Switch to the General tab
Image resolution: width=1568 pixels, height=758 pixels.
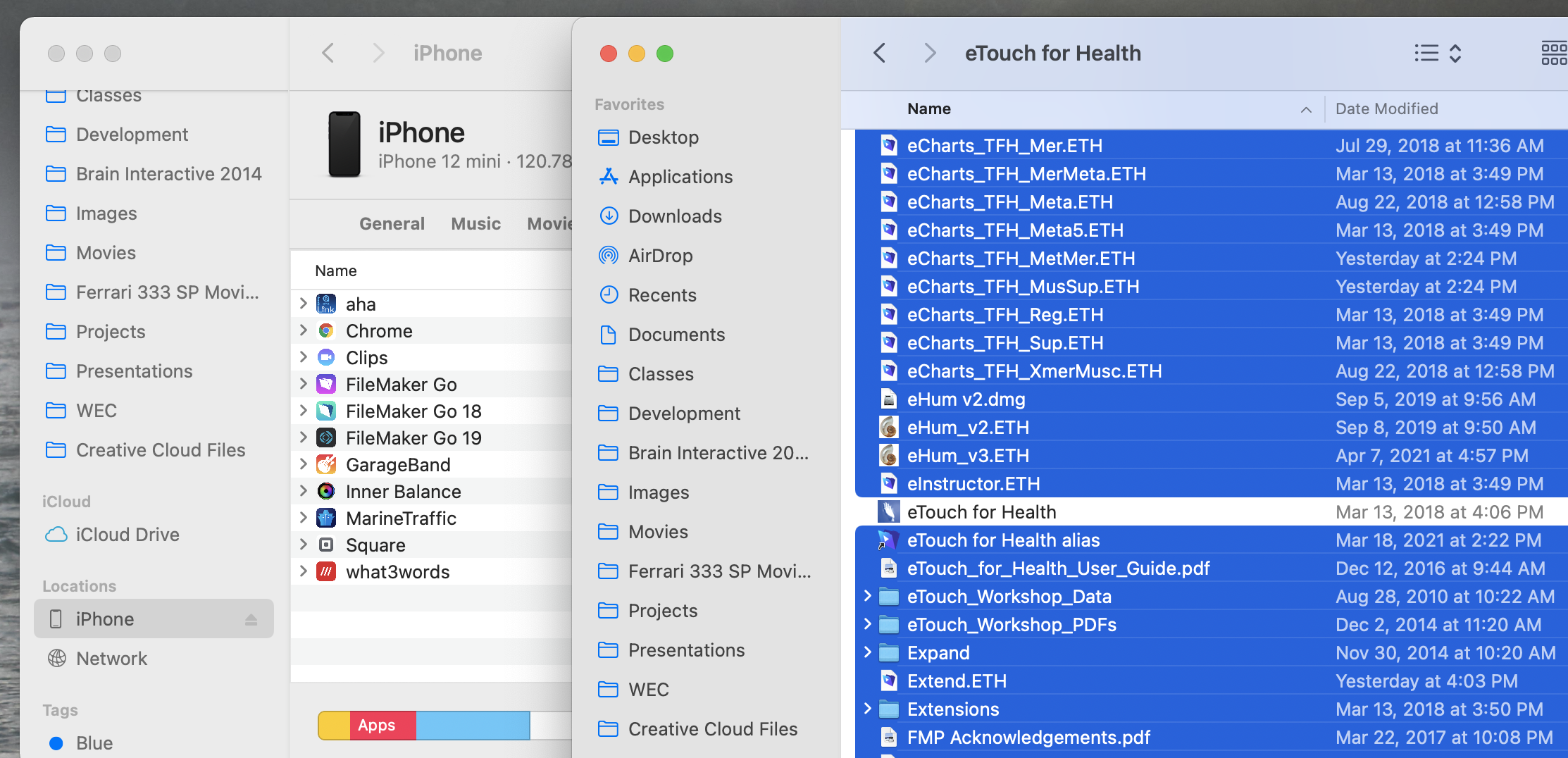tap(392, 224)
